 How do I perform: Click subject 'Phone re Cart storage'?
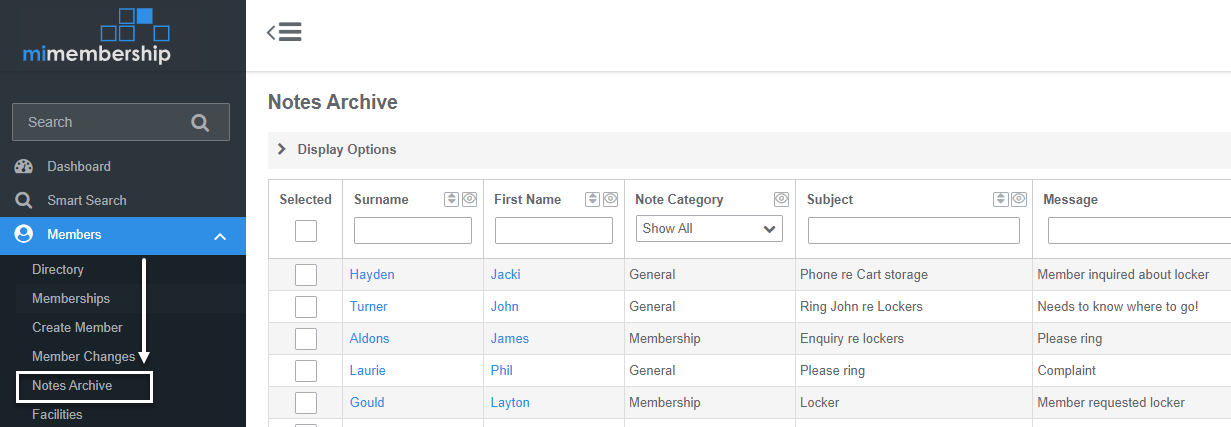pos(864,275)
